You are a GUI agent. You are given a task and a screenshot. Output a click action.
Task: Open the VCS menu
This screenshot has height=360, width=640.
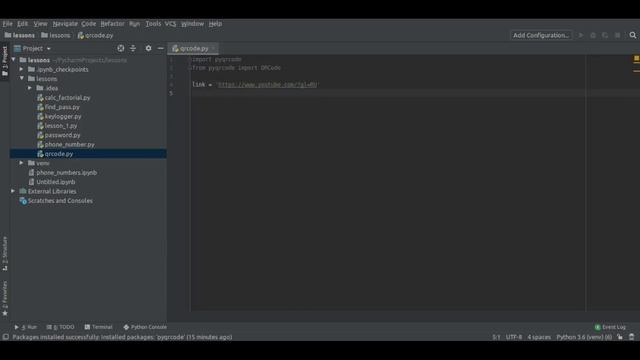170,24
